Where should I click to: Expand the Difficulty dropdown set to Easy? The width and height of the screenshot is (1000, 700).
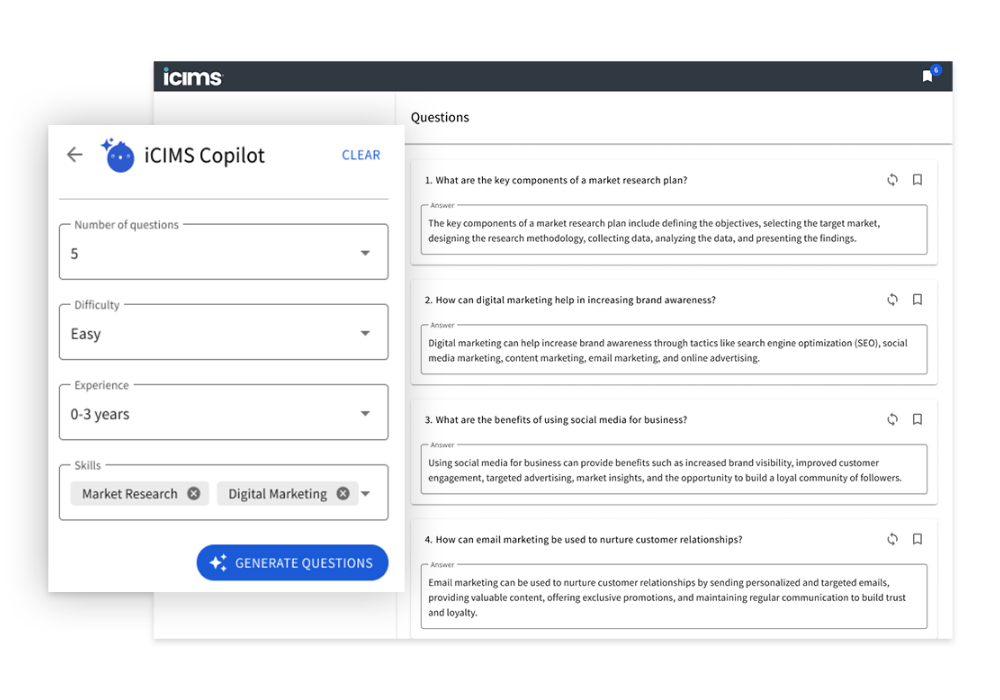pos(365,334)
